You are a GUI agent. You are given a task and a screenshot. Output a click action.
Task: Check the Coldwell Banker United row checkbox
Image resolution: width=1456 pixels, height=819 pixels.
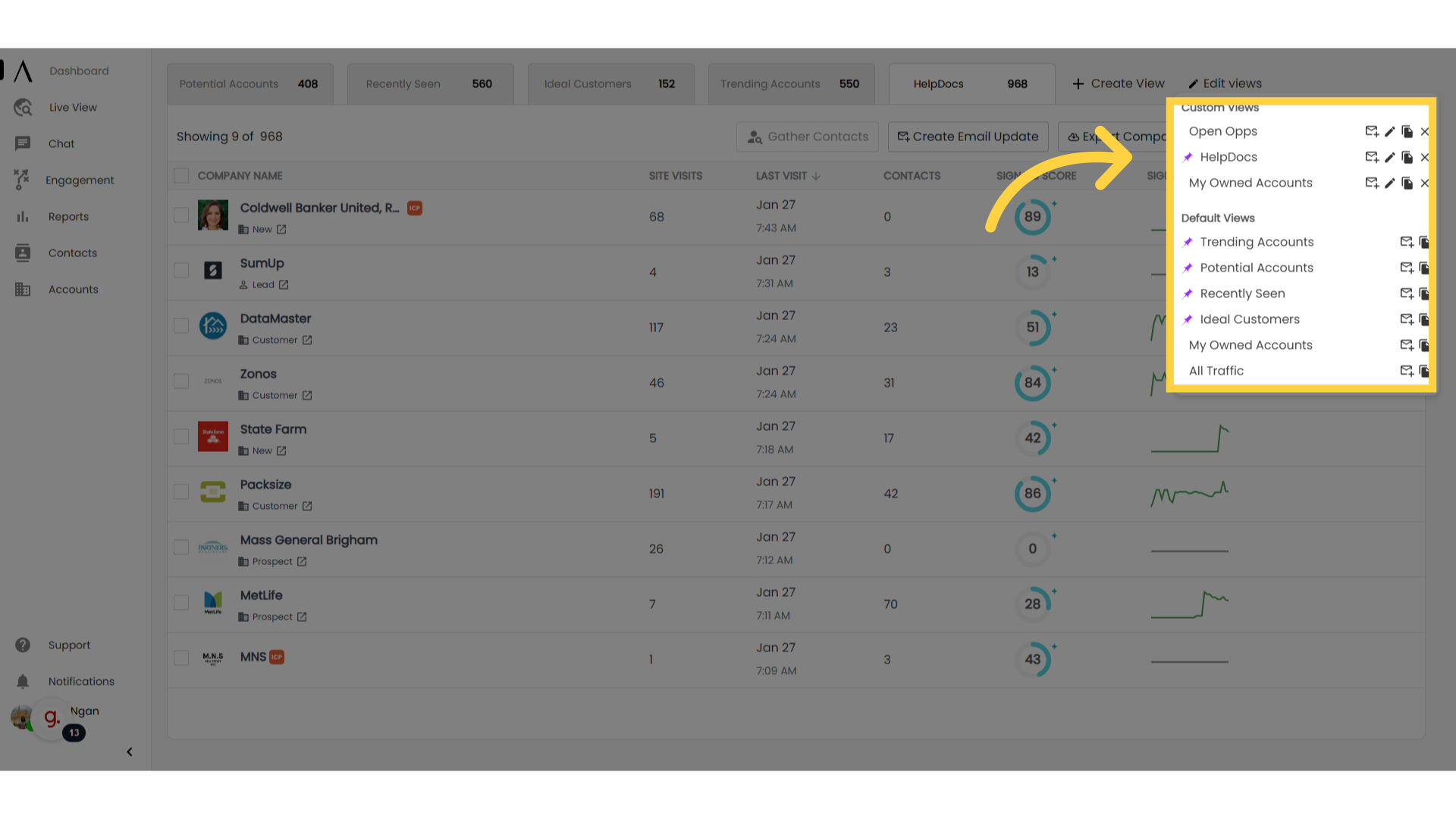pos(181,215)
